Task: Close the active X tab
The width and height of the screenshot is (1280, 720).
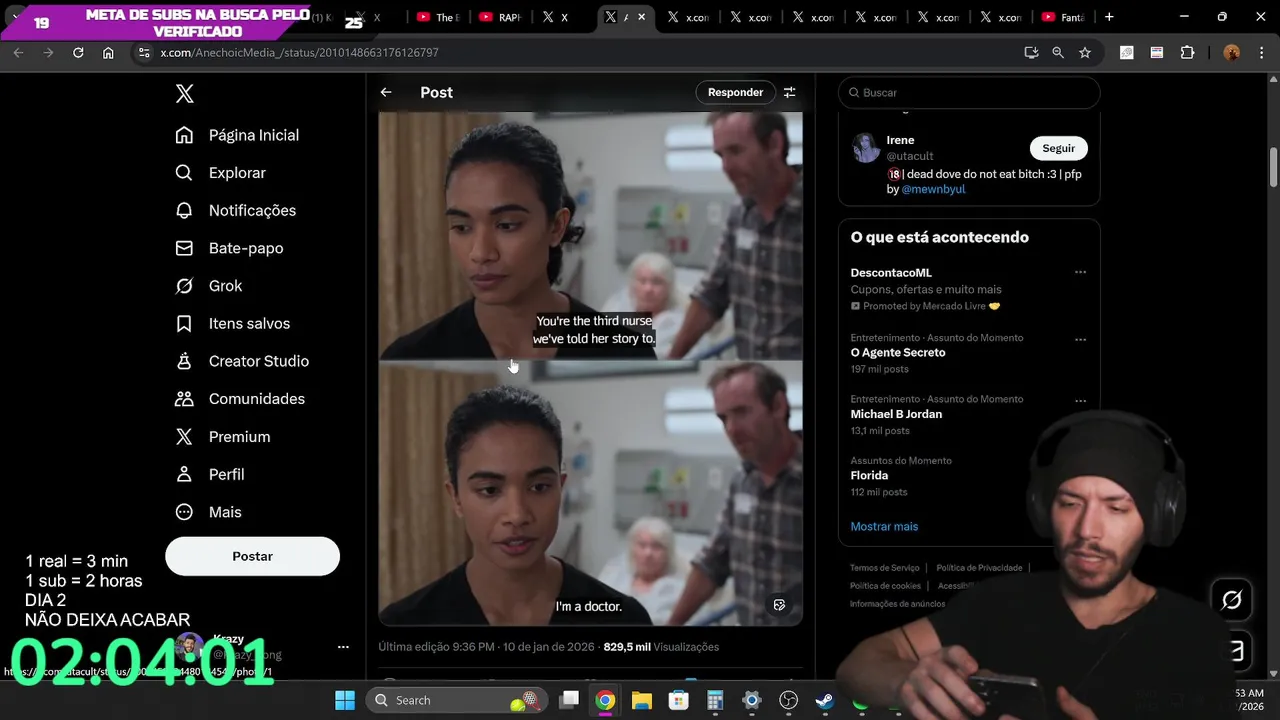Action: 642,17
